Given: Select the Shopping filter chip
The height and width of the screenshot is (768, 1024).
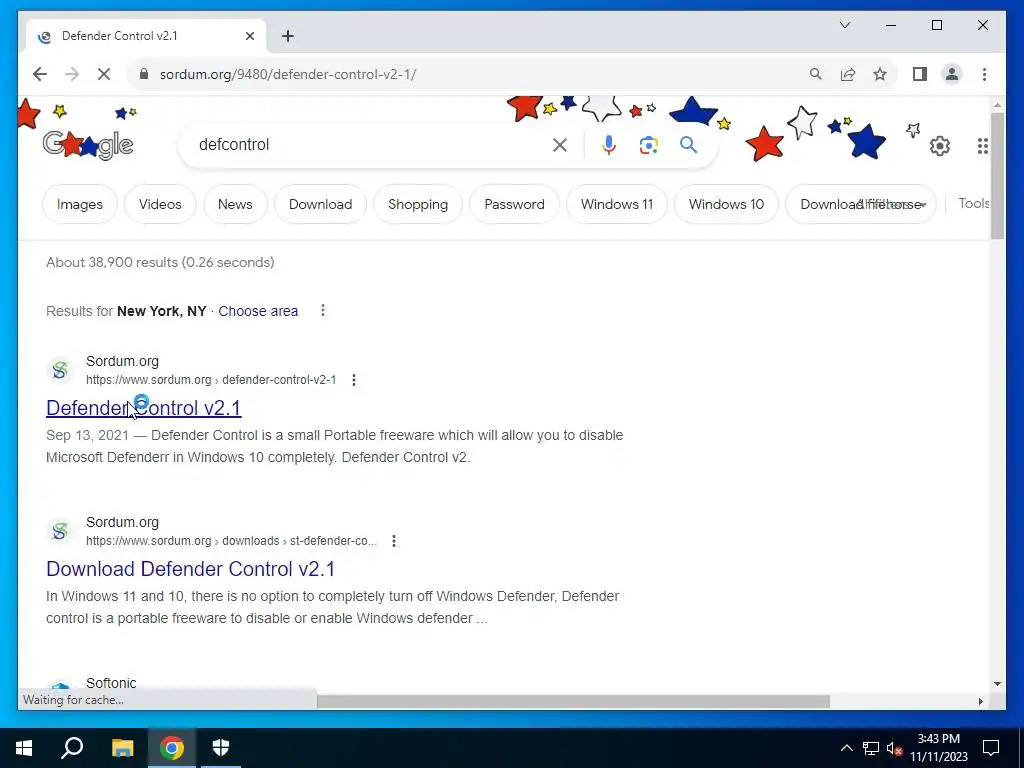Looking at the screenshot, I should coord(418,204).
